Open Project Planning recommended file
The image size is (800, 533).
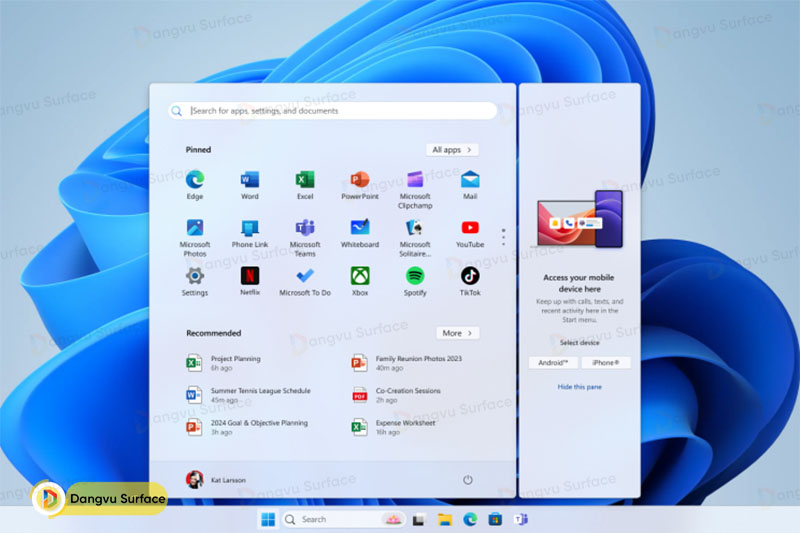223,363
